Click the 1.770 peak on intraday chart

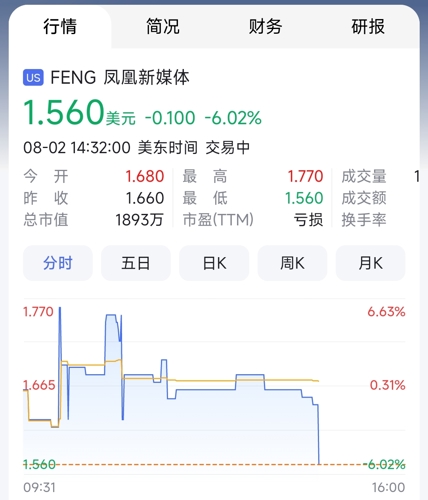[x=60, y=308]
